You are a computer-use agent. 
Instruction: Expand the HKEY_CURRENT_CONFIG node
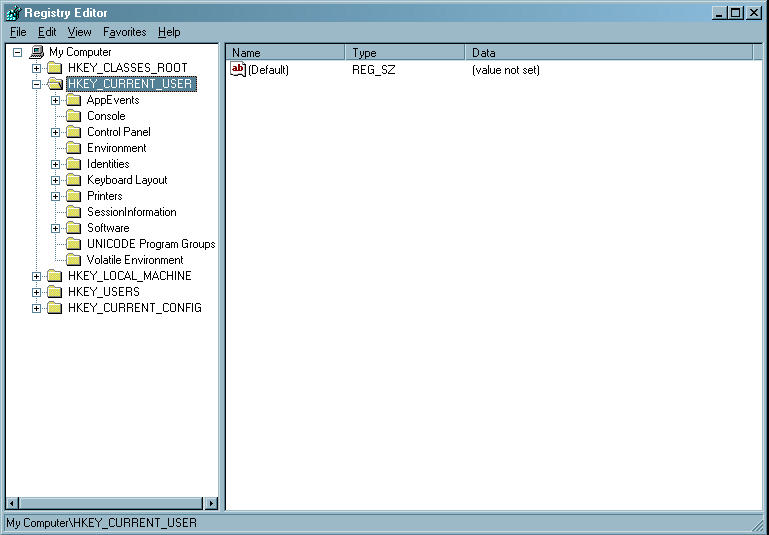click(x=36, y=308)
